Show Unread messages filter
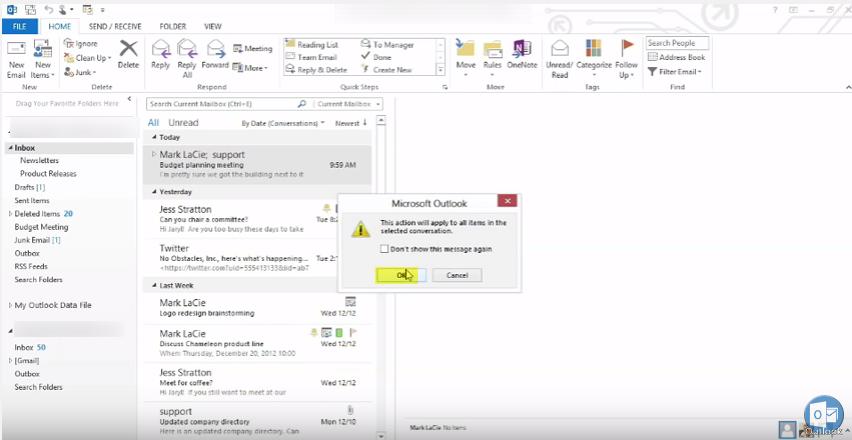The width and height of the screenshot is (852, 440). tap(183, 123)
